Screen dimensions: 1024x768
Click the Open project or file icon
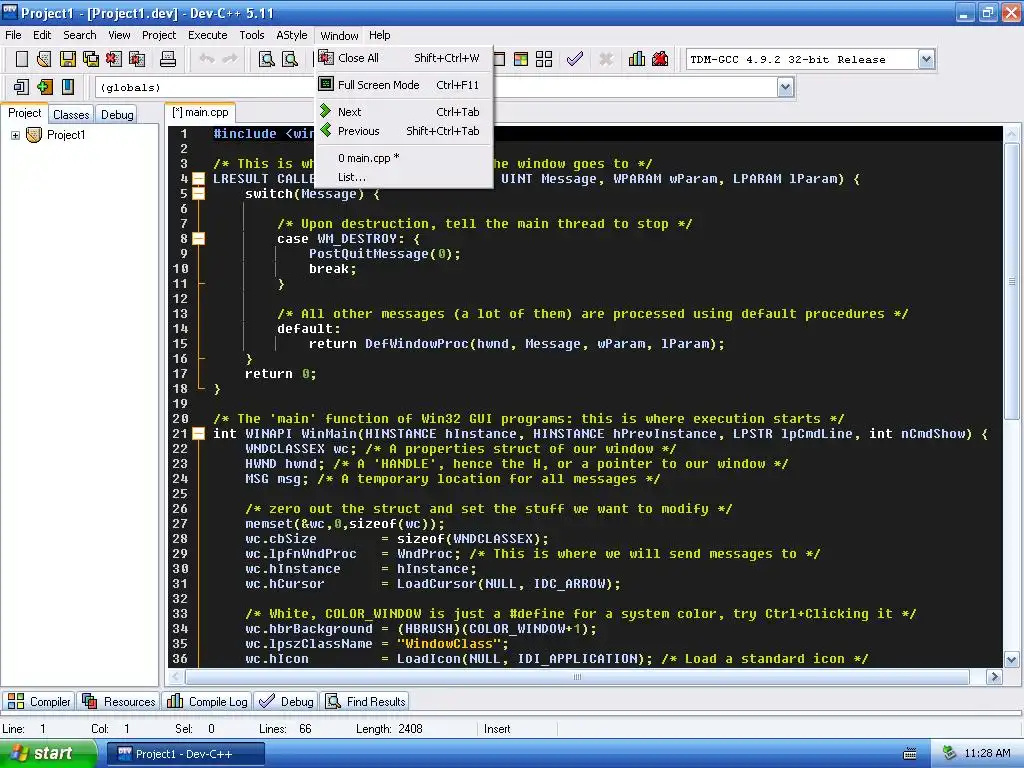pos(44,59)
